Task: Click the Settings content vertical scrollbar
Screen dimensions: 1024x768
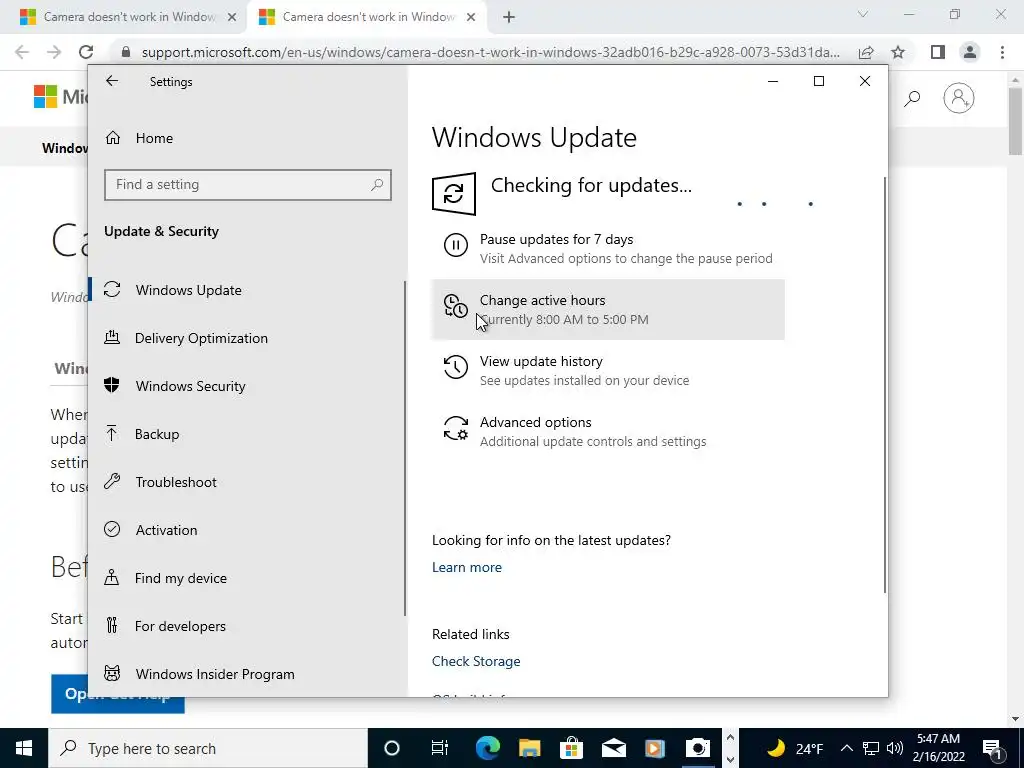Action: (x=885, y=385)
